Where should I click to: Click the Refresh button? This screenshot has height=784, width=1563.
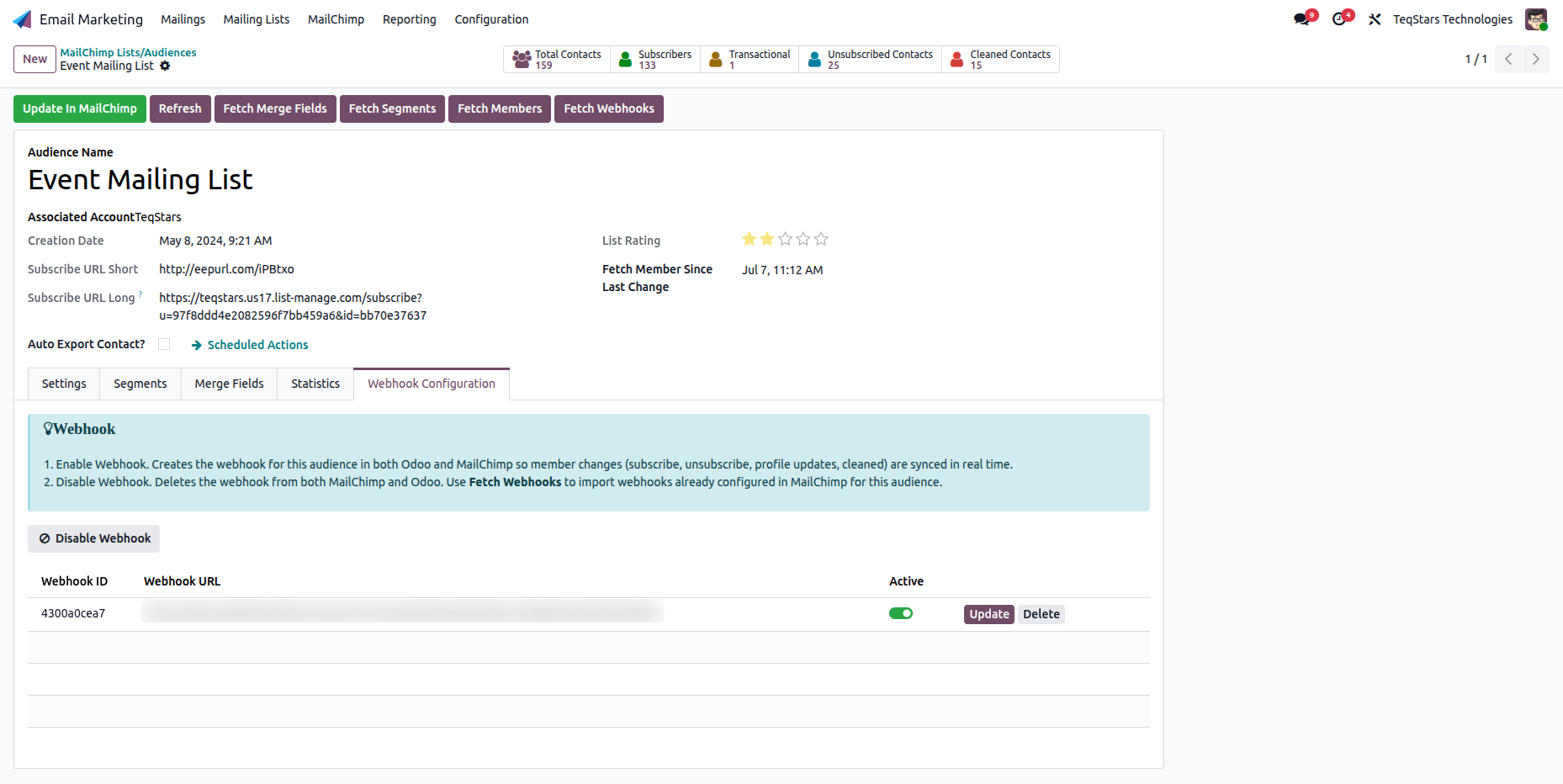click(x=180, y=109)
